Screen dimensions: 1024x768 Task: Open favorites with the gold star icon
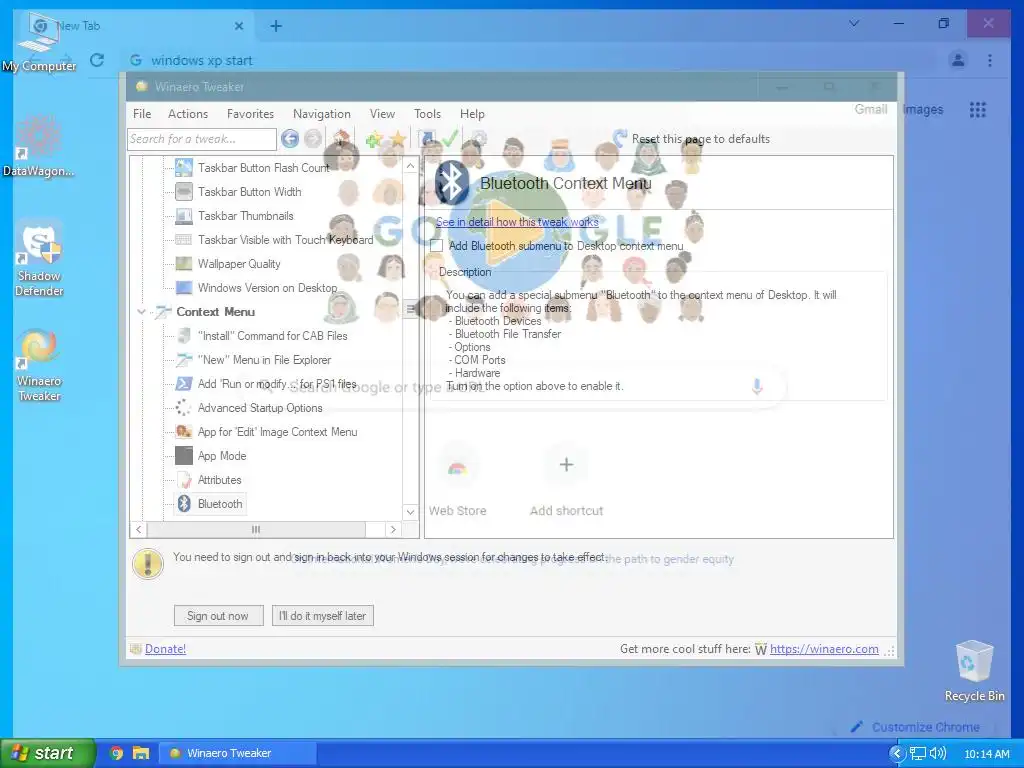click(x=398, y=138)
